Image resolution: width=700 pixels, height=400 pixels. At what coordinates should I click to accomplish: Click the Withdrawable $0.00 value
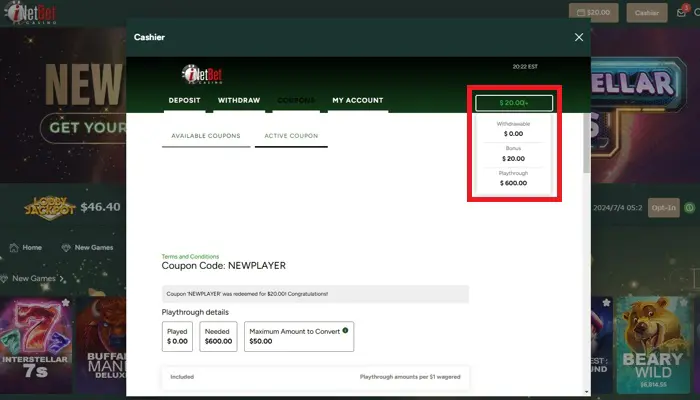click(x=513, y=134)
